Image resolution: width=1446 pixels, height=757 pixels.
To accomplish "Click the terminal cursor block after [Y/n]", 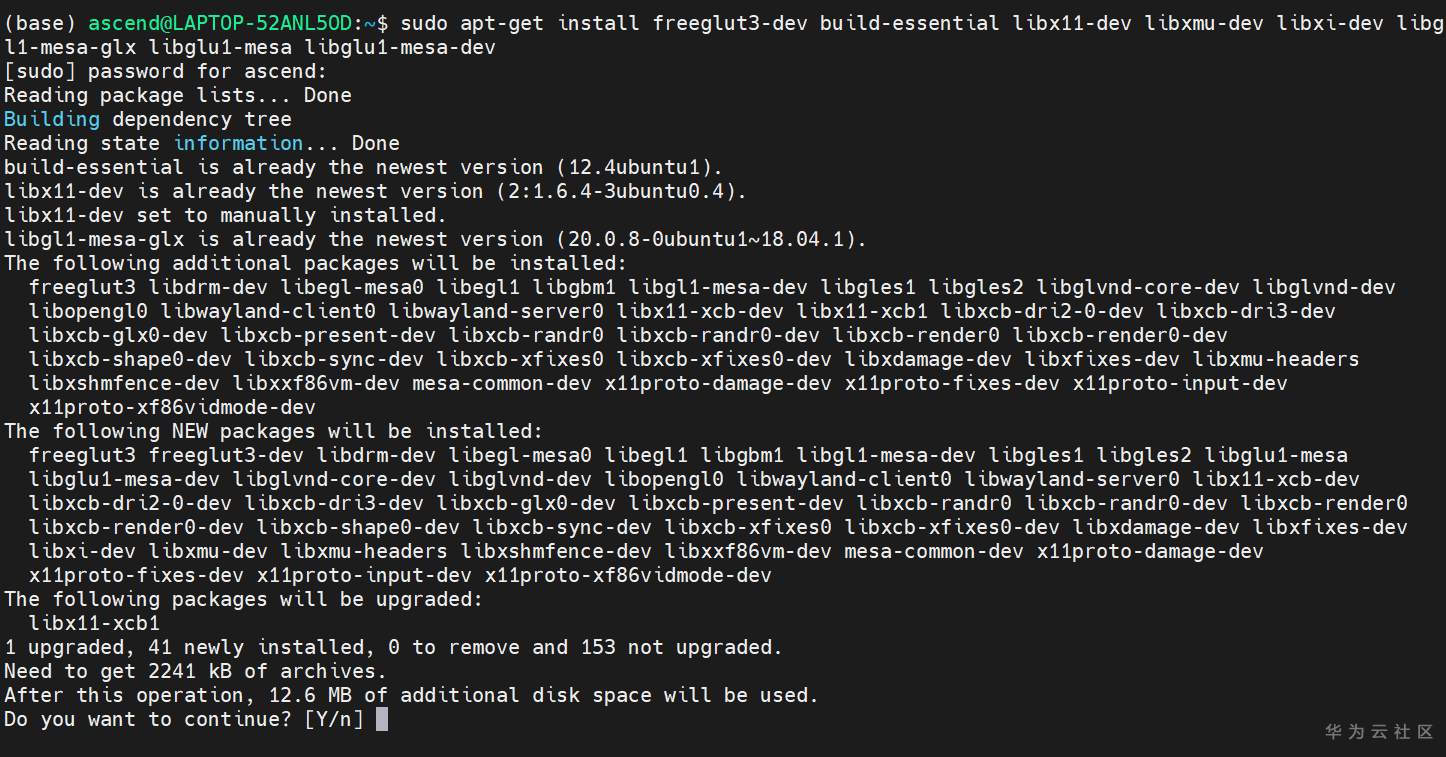I will point(381,719).
